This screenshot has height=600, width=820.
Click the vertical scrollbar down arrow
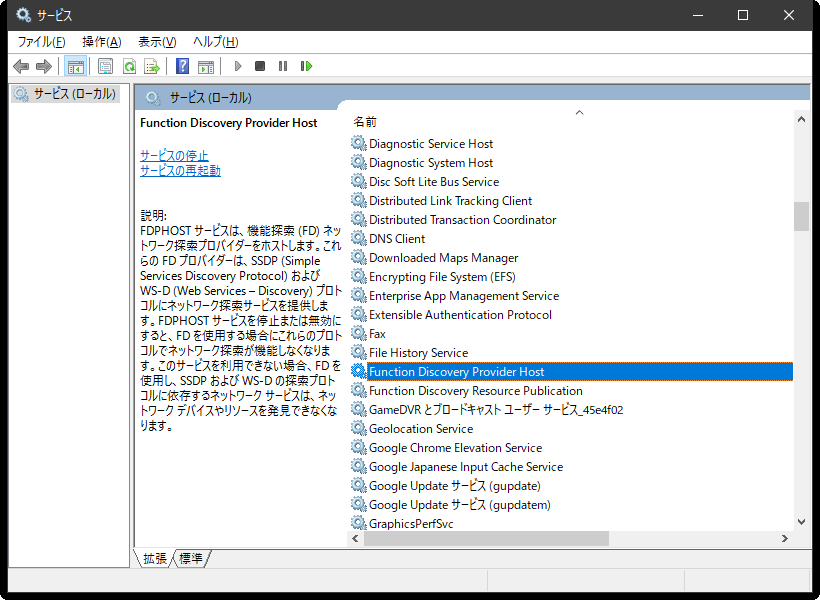pos(801,522)
